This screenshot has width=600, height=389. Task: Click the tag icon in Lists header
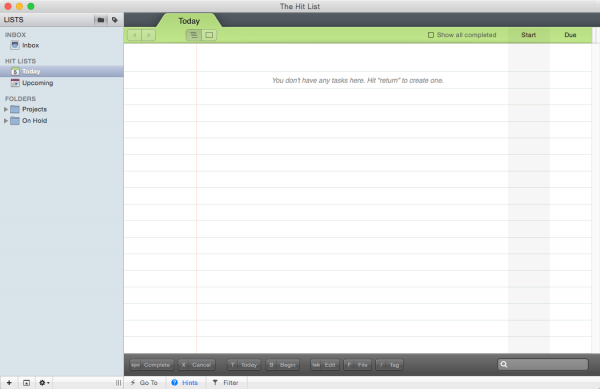115,20
